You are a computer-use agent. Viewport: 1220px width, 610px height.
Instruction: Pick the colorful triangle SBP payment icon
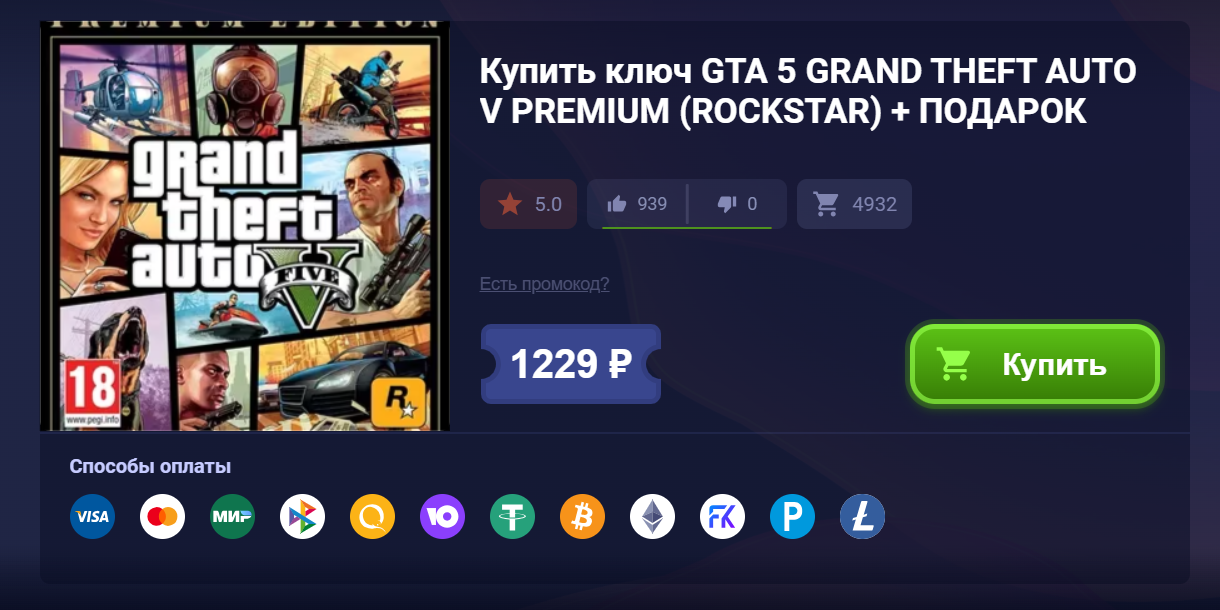(302, 517)
